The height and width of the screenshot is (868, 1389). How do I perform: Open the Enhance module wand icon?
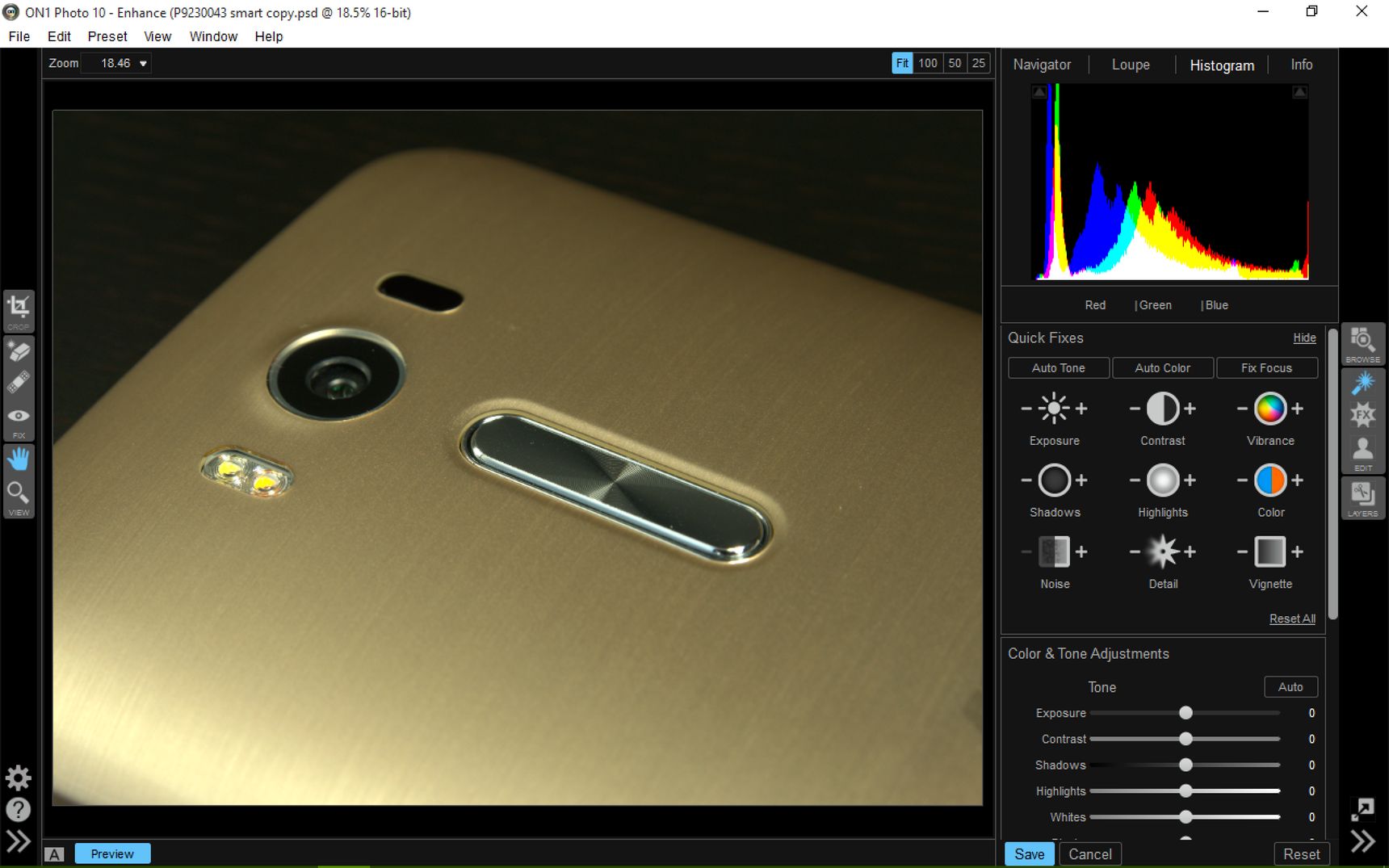(x=1362, y=383)
